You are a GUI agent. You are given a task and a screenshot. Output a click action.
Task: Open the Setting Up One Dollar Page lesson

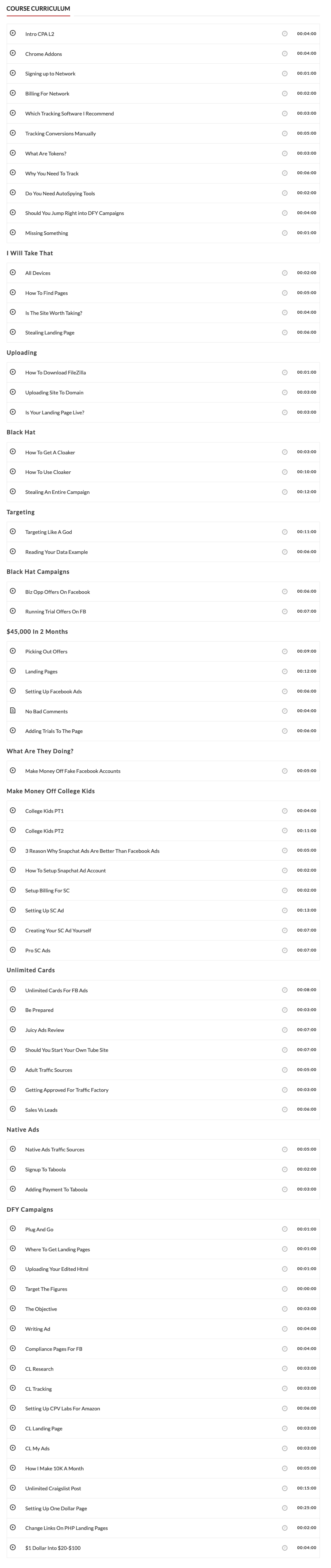pos(56,1508)
